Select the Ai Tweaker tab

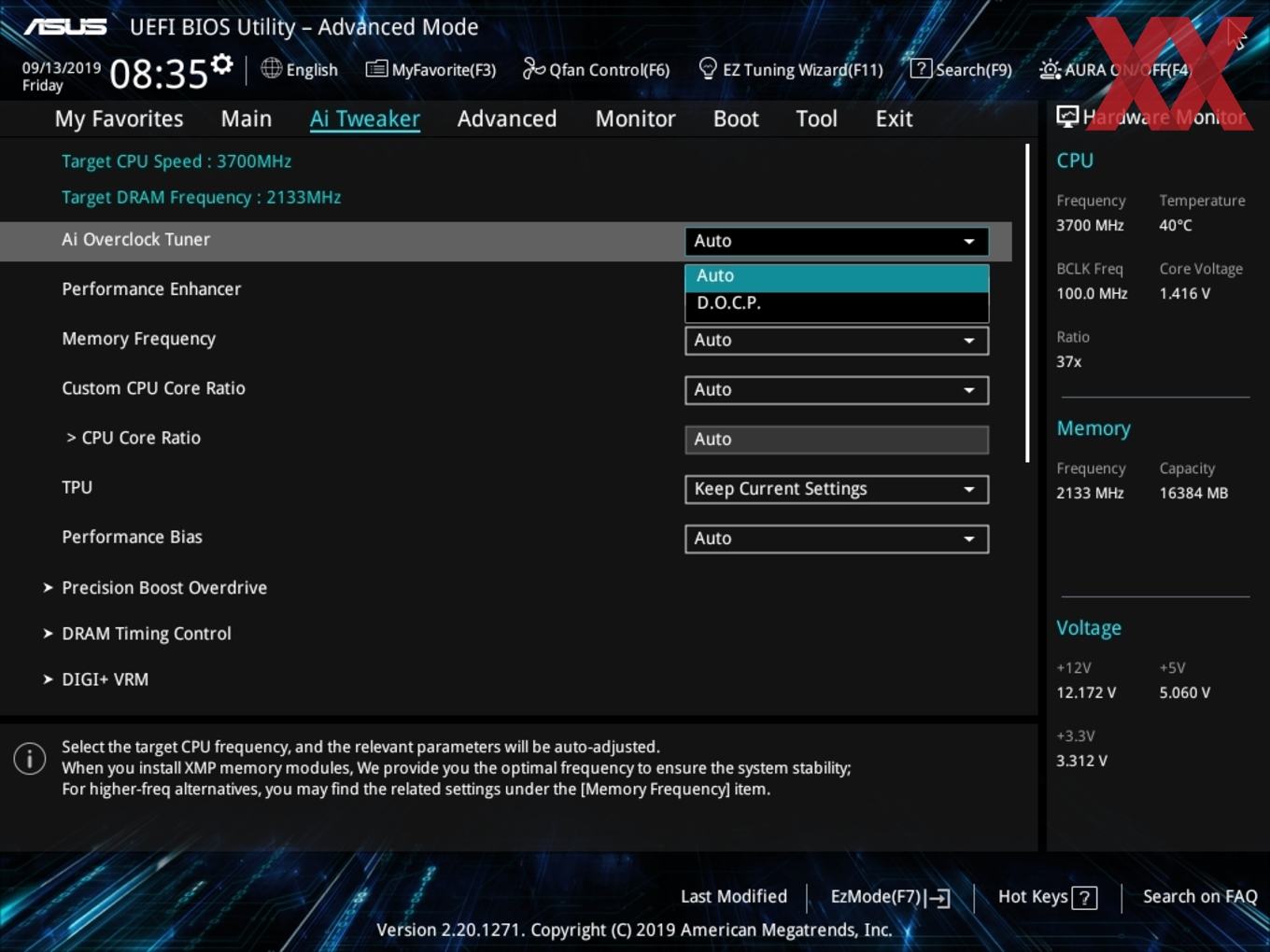[365, 119]
